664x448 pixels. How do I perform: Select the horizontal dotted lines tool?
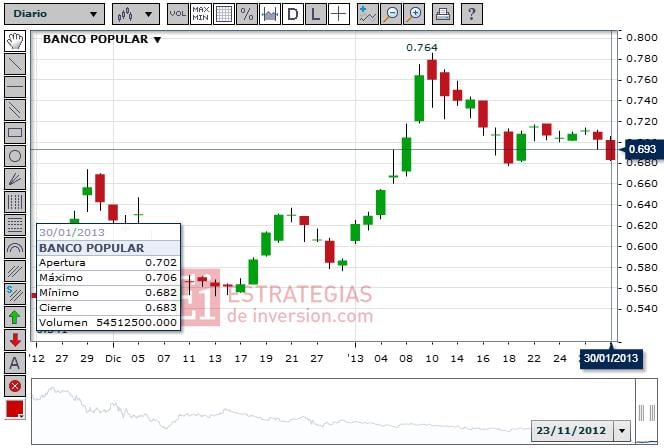point(15,224)
